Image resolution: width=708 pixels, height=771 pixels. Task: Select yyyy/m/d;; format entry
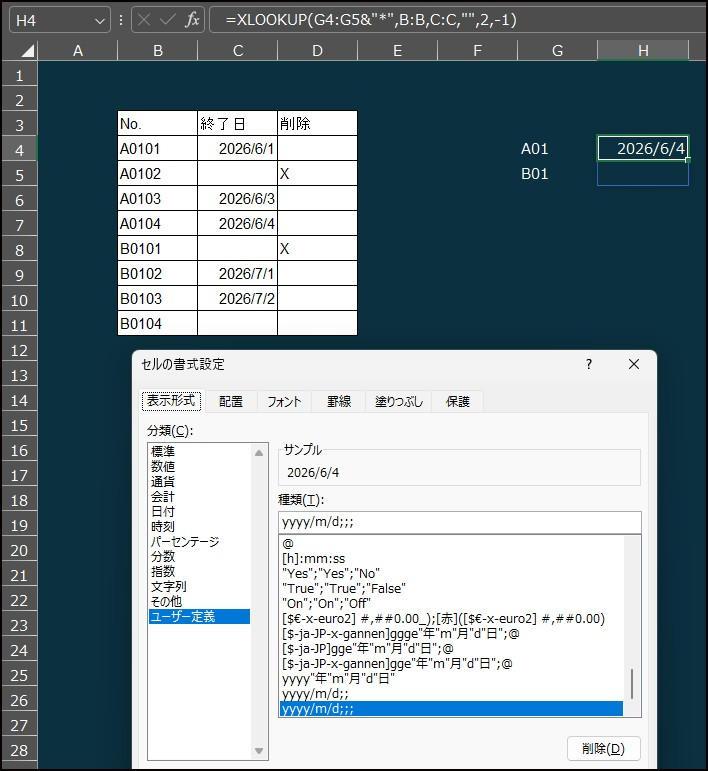pos(452,694)
